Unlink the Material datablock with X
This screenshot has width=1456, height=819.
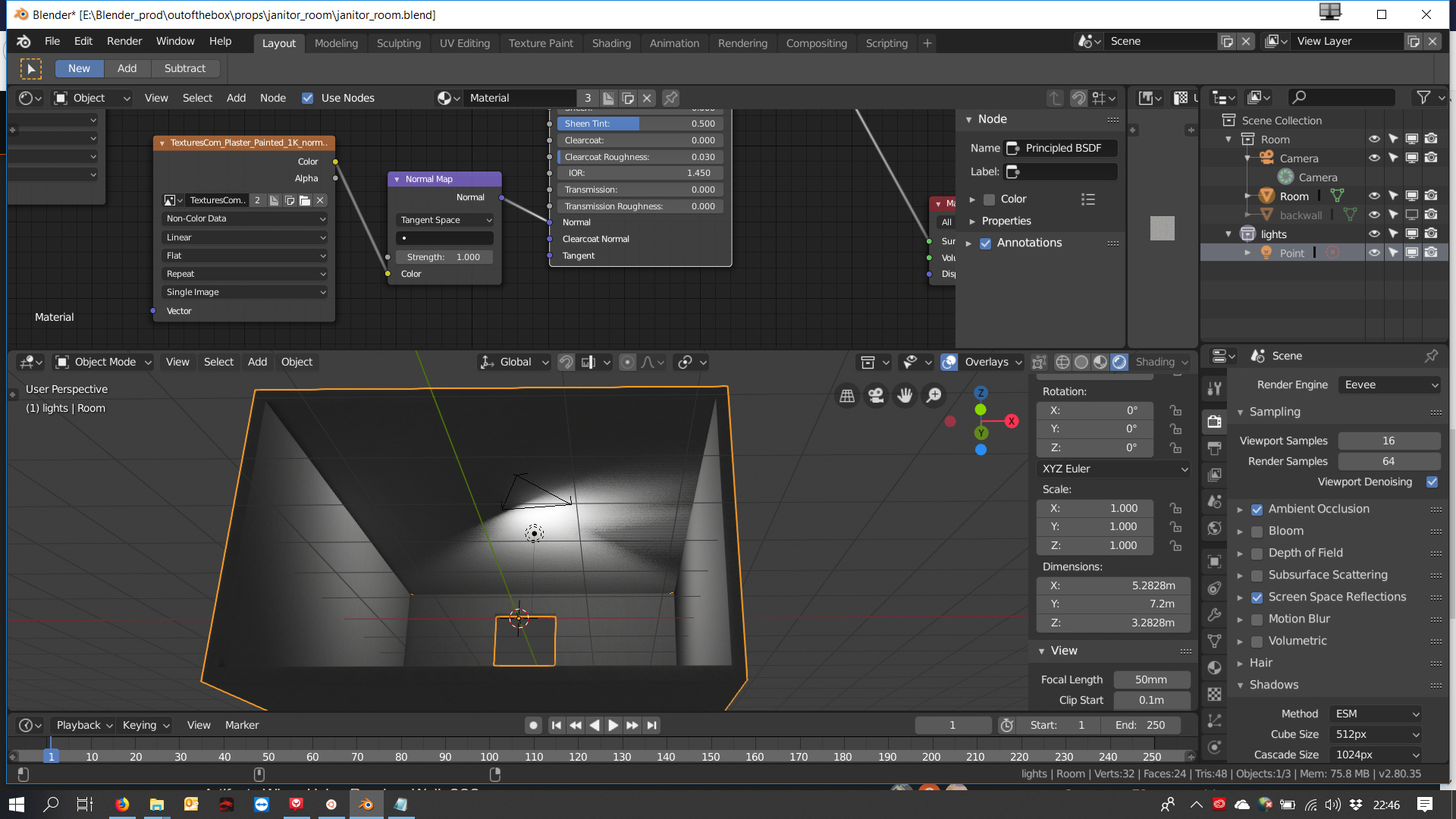[647, 98]
